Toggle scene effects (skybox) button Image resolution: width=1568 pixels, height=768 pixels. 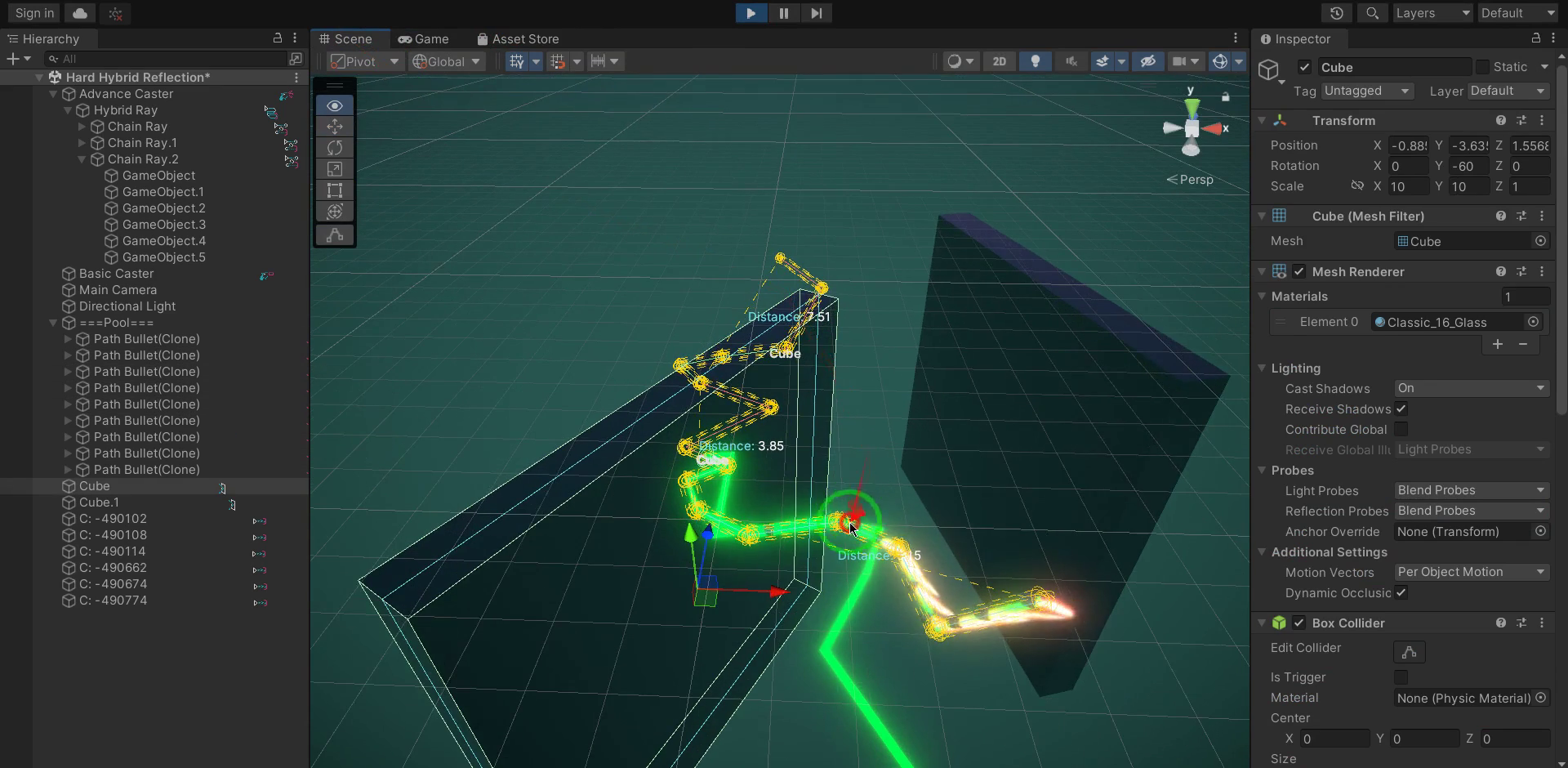click(1102, 61)
